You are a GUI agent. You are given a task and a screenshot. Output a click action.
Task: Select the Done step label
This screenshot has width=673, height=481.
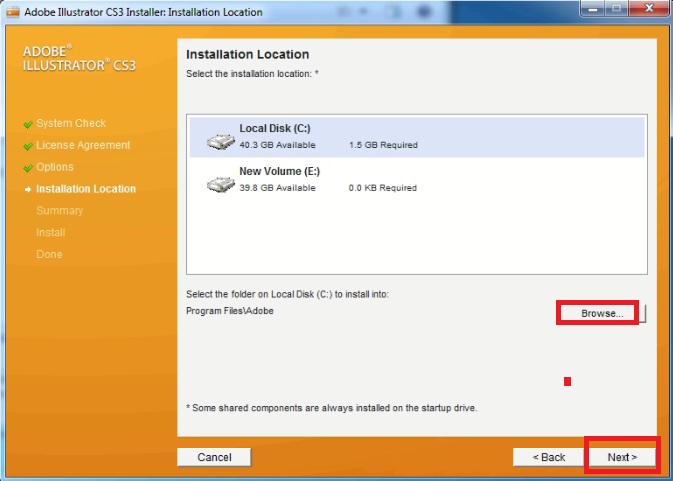coord(49,254)
